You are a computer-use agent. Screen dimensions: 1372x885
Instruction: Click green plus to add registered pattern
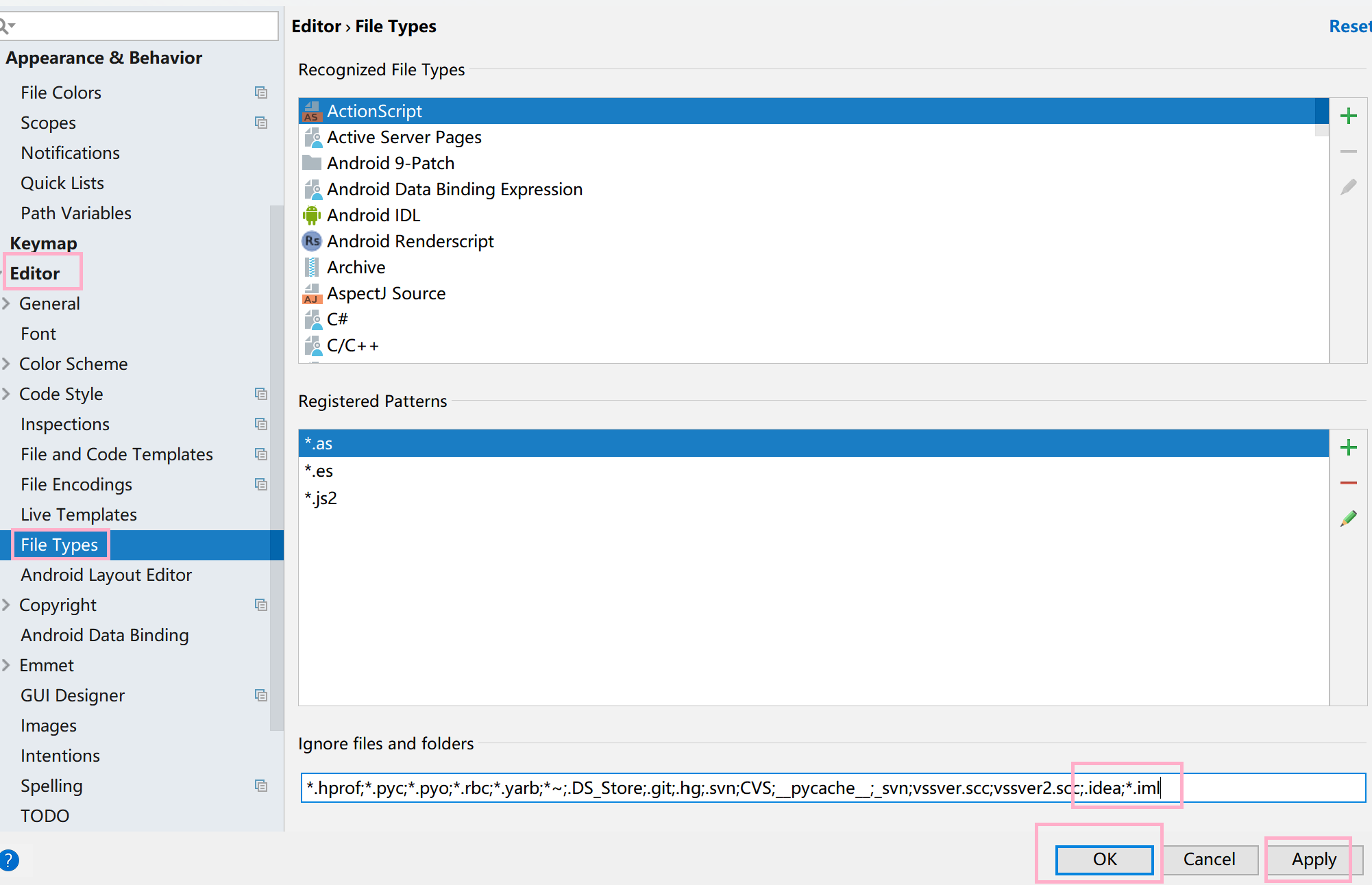1348,447
